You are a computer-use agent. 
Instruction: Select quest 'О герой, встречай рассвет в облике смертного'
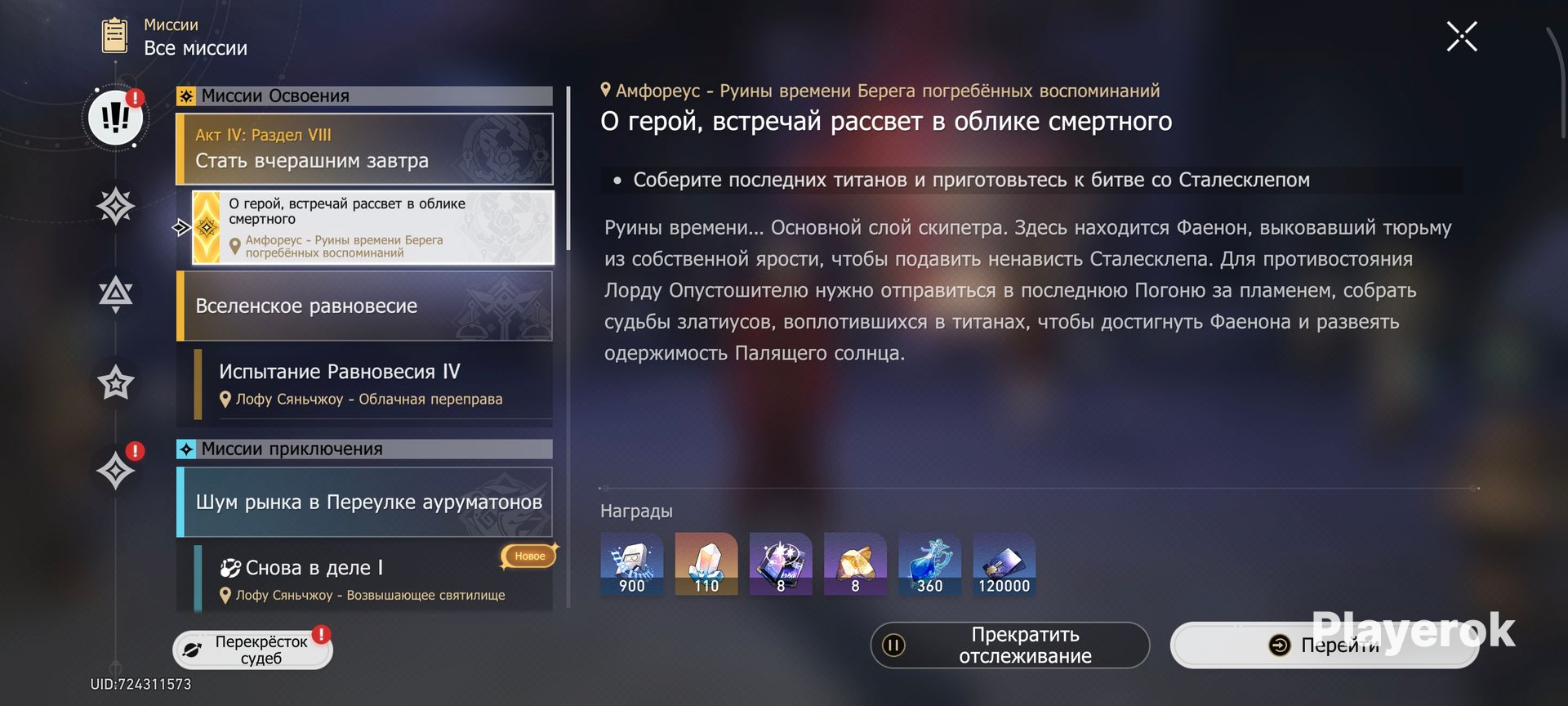point(372,227)
